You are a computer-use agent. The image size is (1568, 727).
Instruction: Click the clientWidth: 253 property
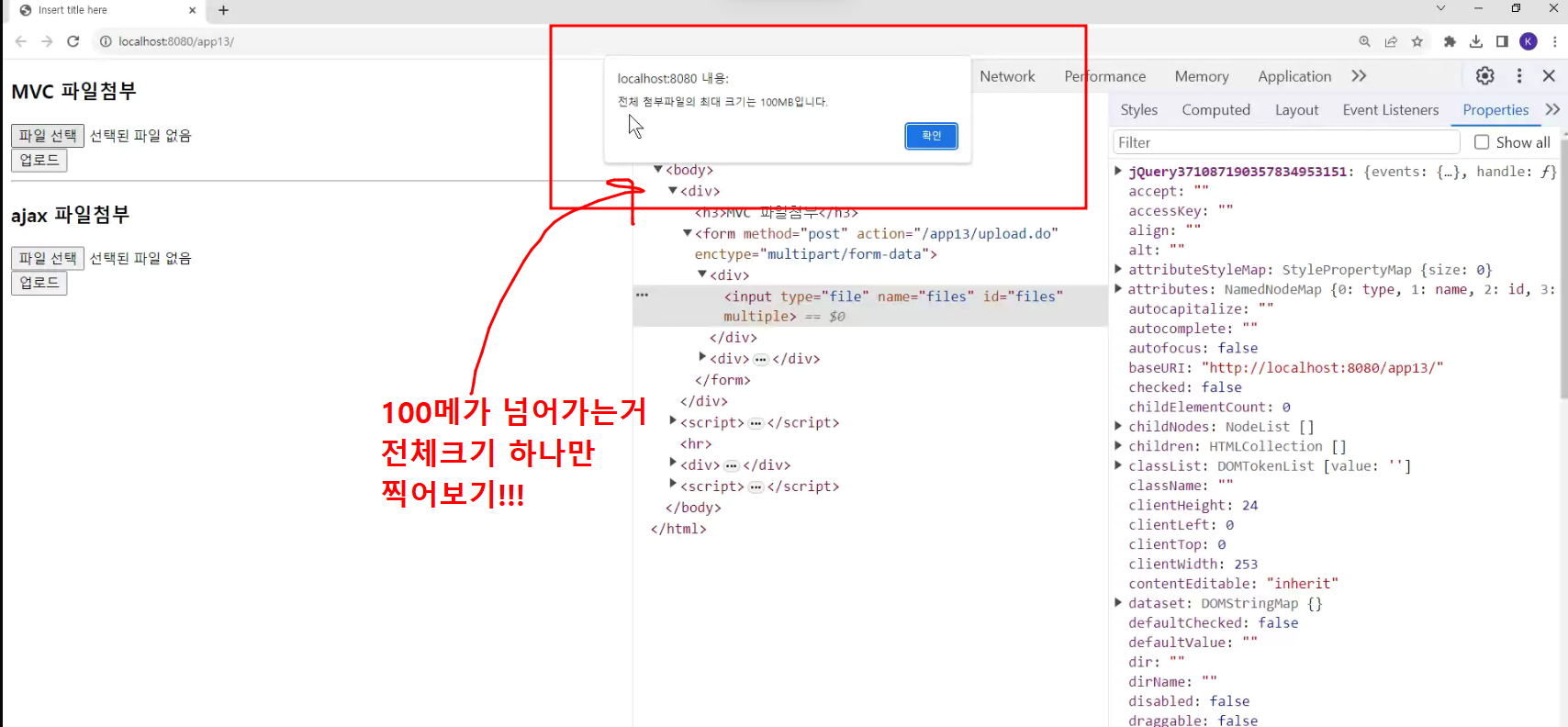coord(1193,564)
